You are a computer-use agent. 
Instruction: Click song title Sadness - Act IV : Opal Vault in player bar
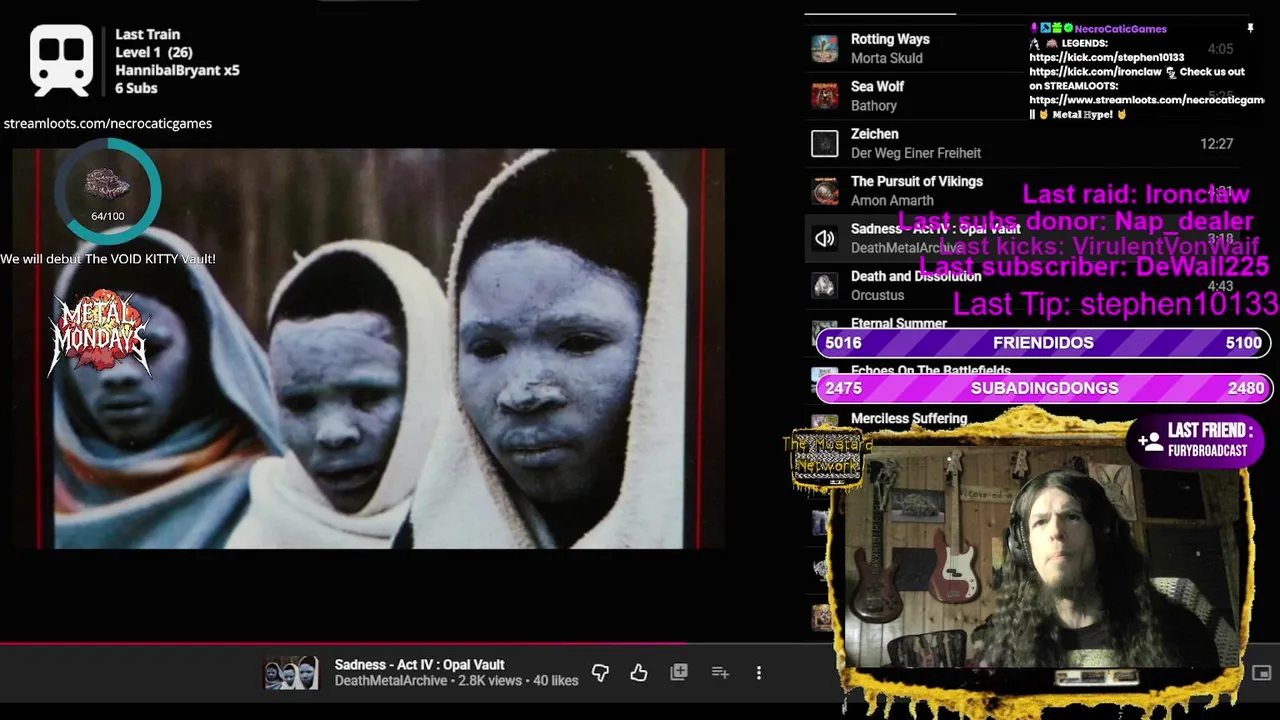[419, 665]
